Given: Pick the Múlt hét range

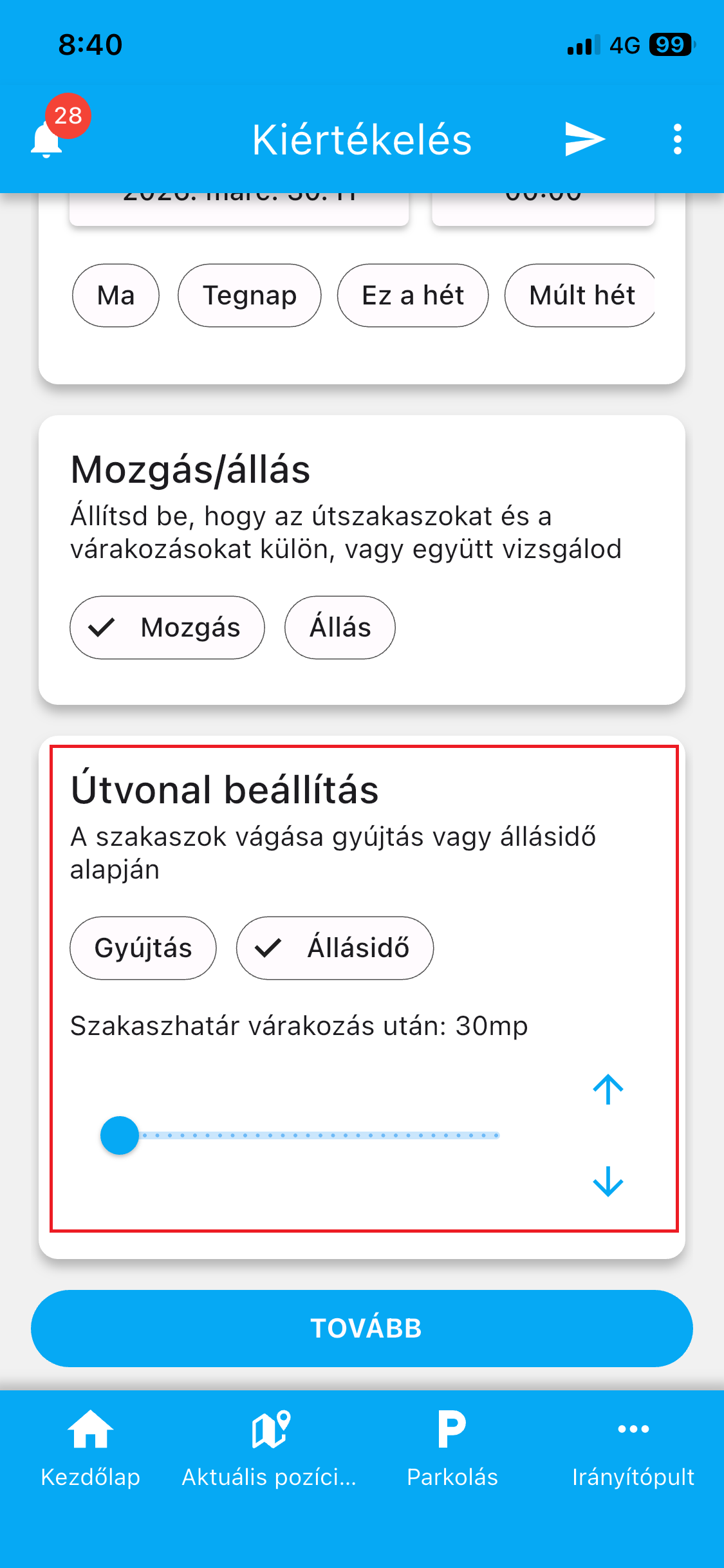Looking at the screenshot, I should point(580,295).
